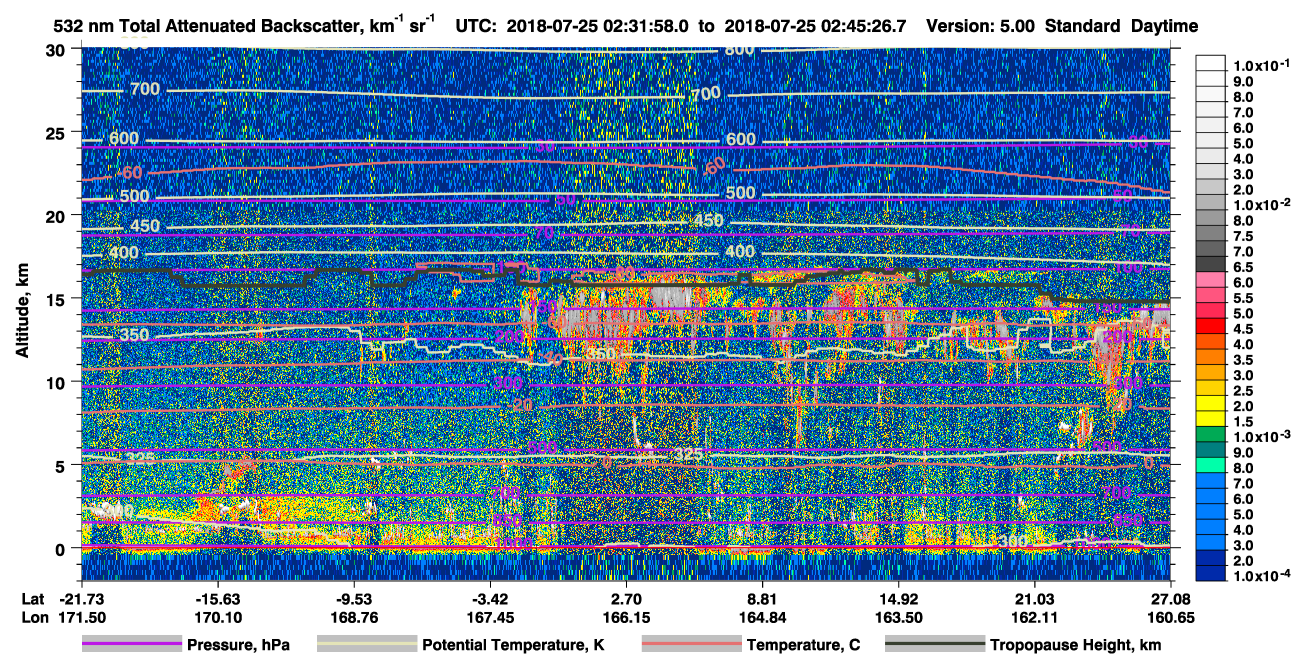
Task: Click longitude value '171.50'
Action: click(81, 617)
